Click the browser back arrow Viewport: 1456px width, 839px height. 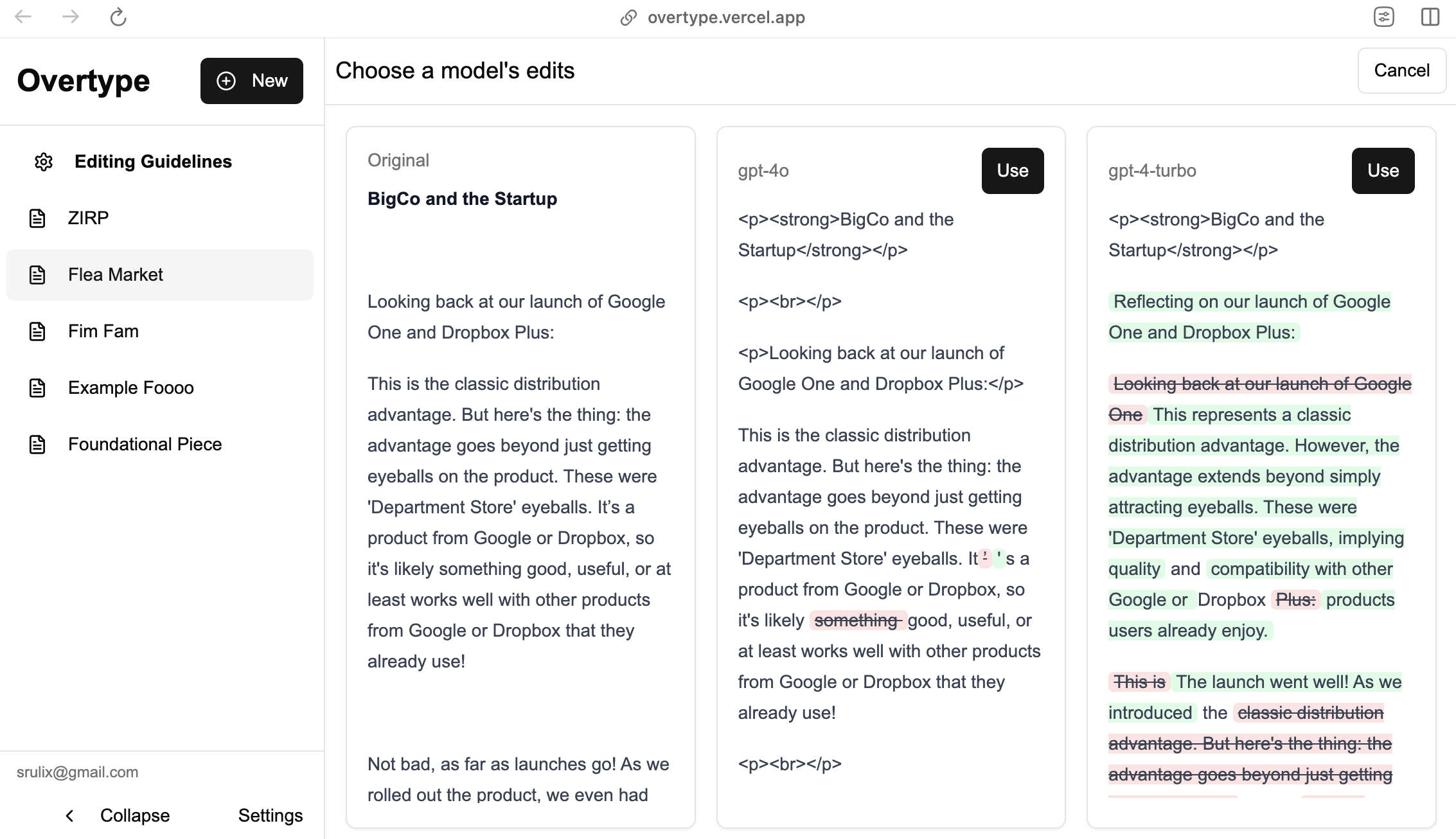23,17
